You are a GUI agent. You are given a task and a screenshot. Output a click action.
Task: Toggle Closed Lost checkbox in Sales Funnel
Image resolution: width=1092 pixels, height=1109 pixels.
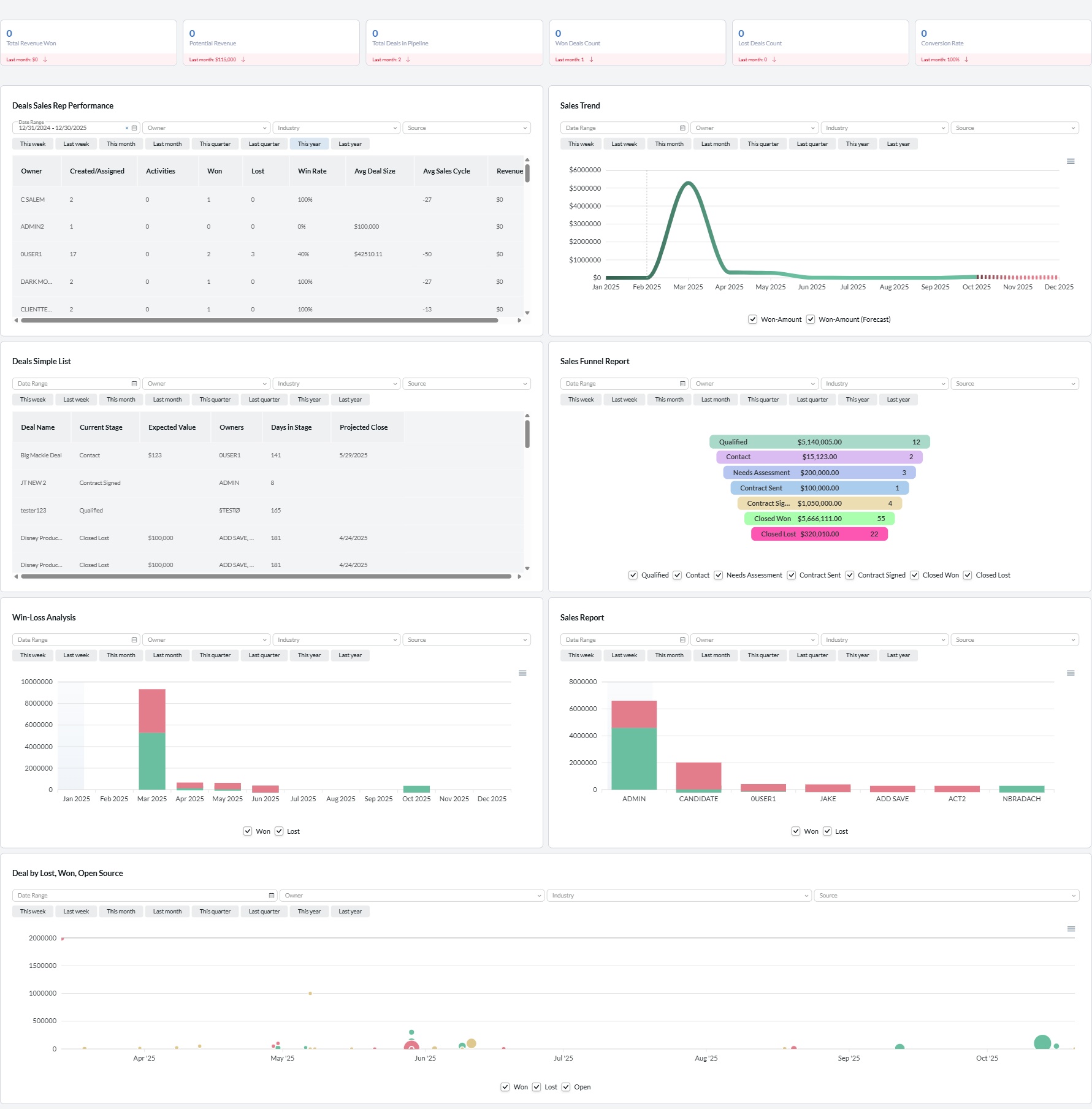(x=968, y=575)
